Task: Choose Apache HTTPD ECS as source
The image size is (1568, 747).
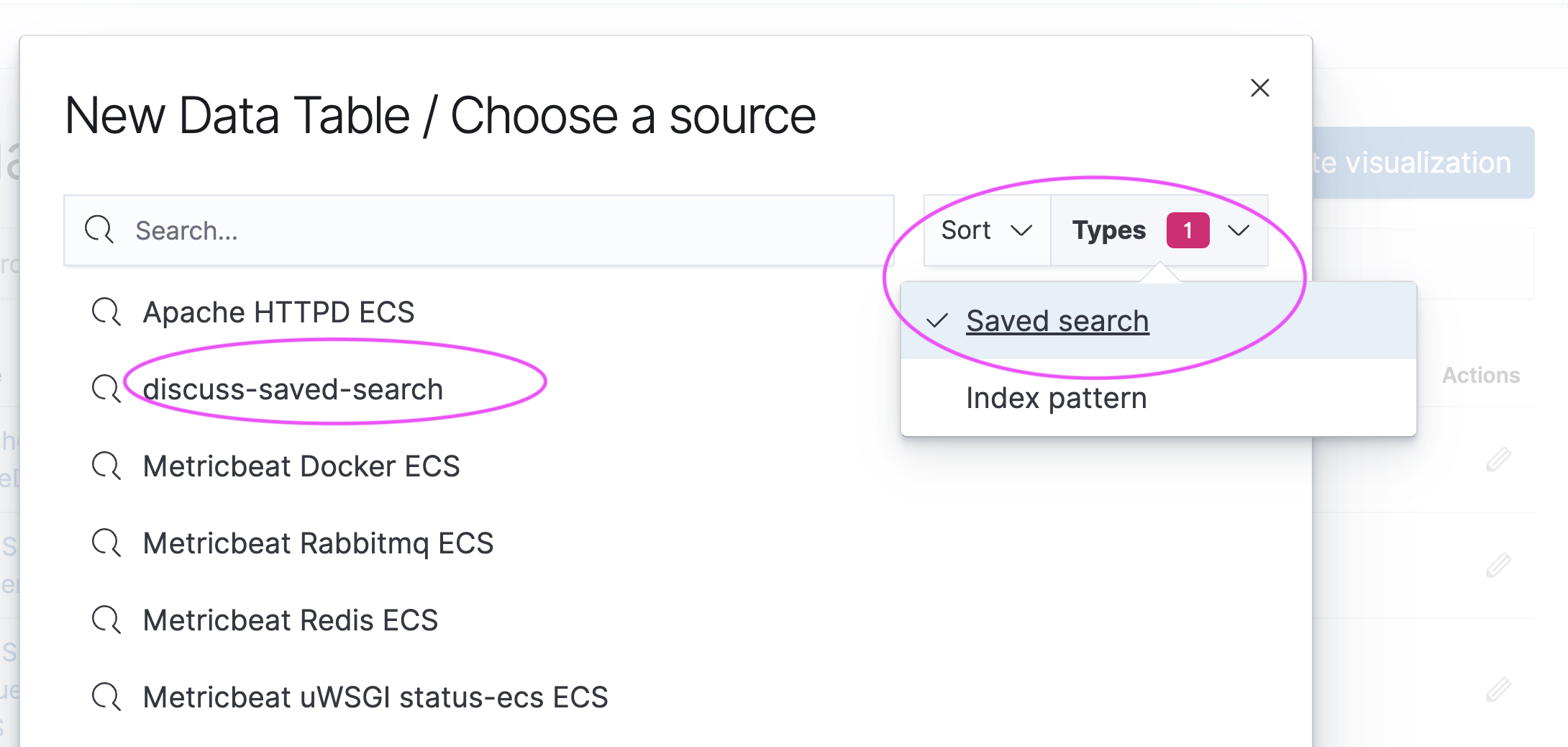Action: click(278, 312)
